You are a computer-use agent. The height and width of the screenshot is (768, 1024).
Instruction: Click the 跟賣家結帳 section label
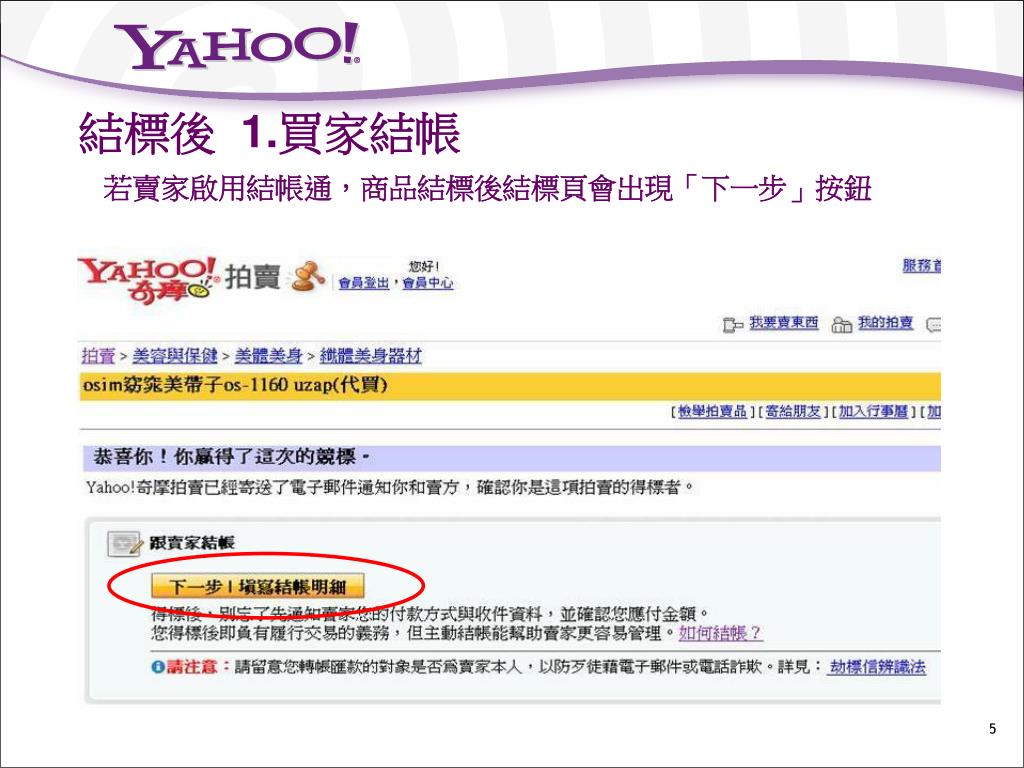coord(192,543)
